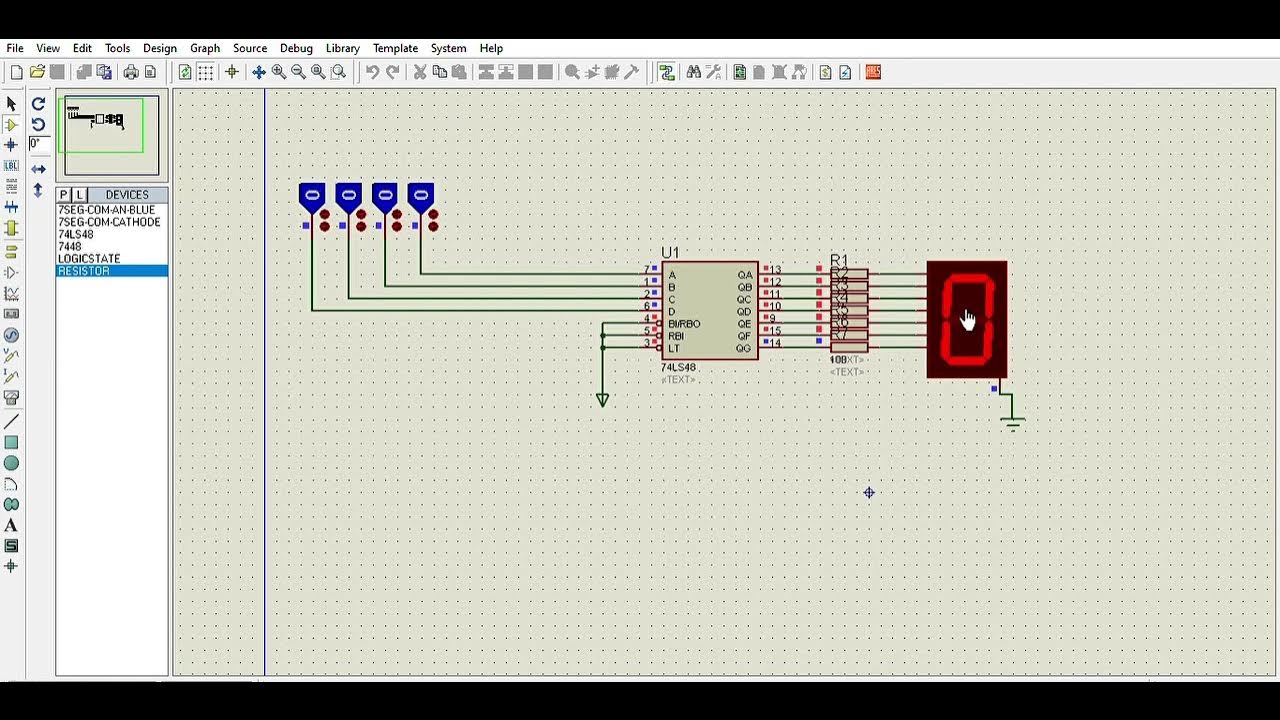Redraw the display with refresh icon
This screenshot has height=720, width=1280.
click(x=185, y=72)
